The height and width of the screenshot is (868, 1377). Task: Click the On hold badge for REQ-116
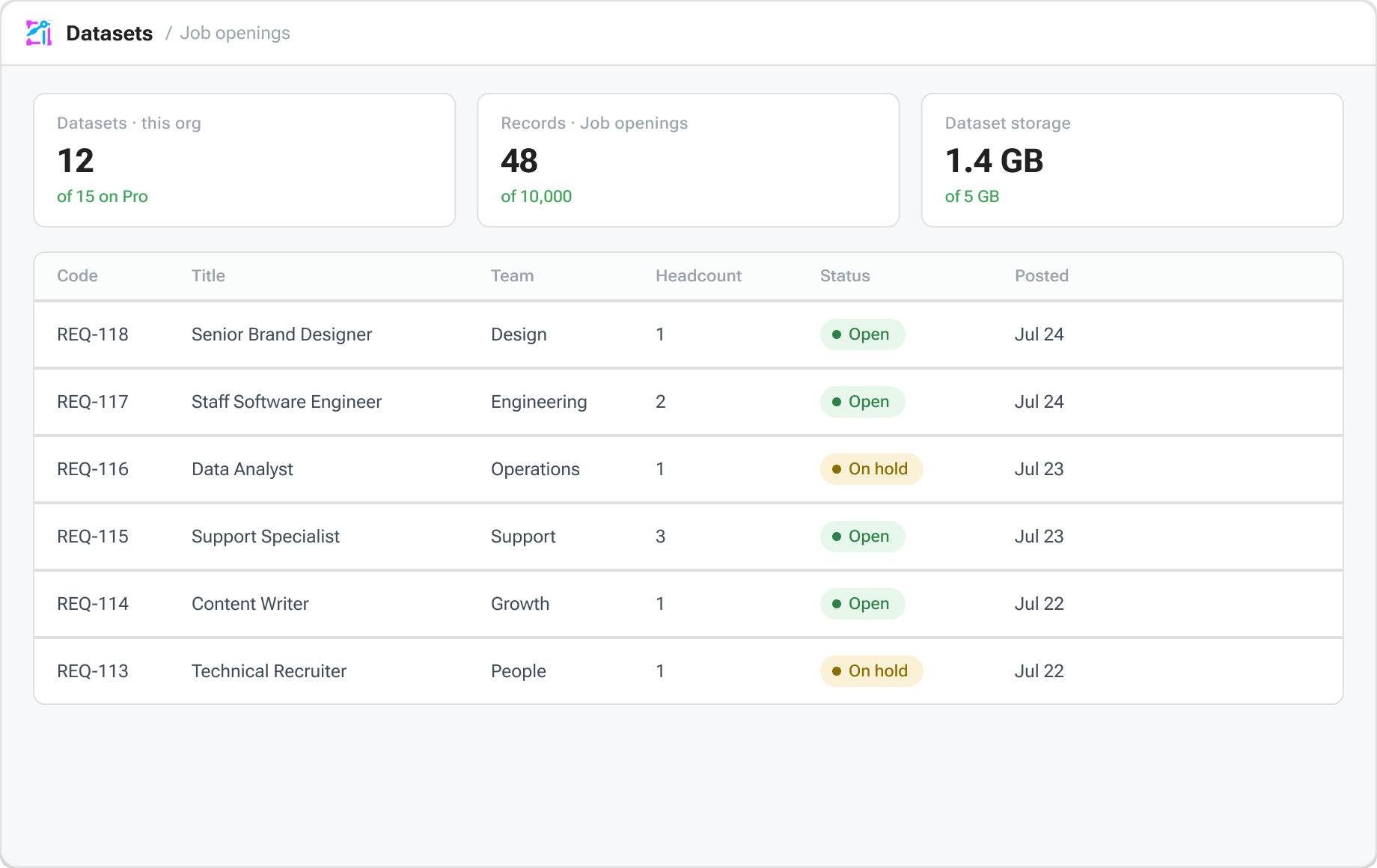(871, 469)
